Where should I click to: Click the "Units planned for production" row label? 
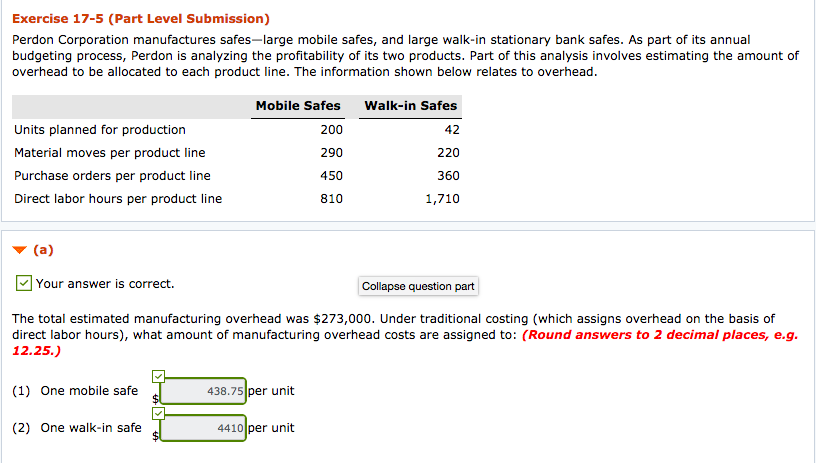click(100, 130)
